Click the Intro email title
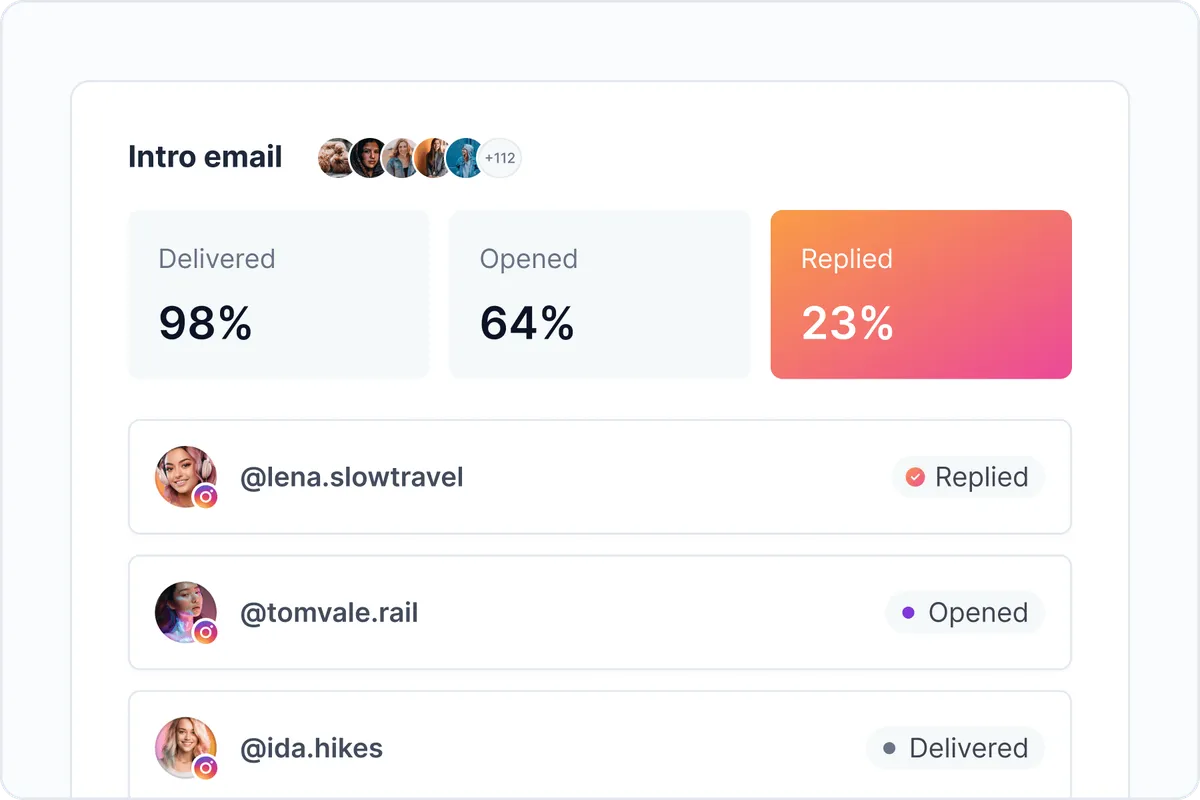 tap(205, 157)
